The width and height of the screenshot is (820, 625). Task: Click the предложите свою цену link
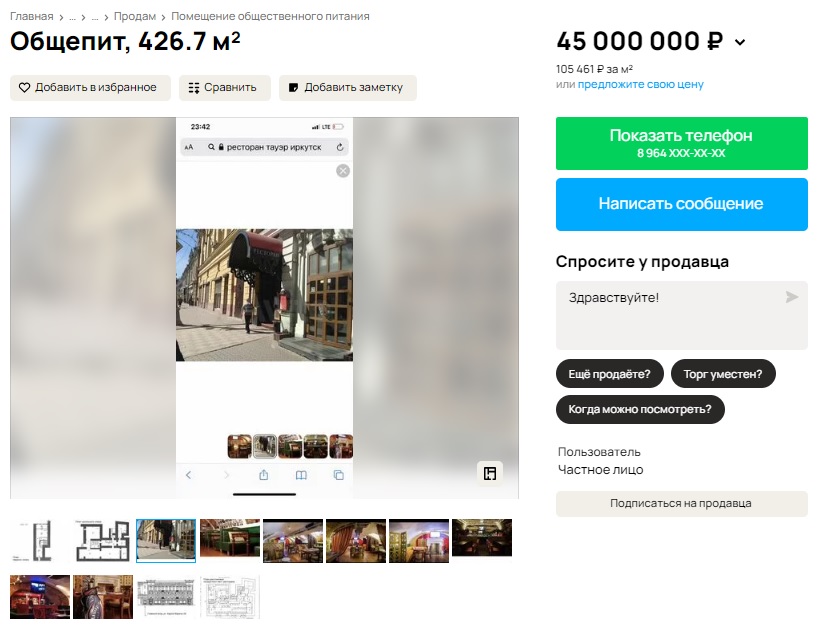640,84
